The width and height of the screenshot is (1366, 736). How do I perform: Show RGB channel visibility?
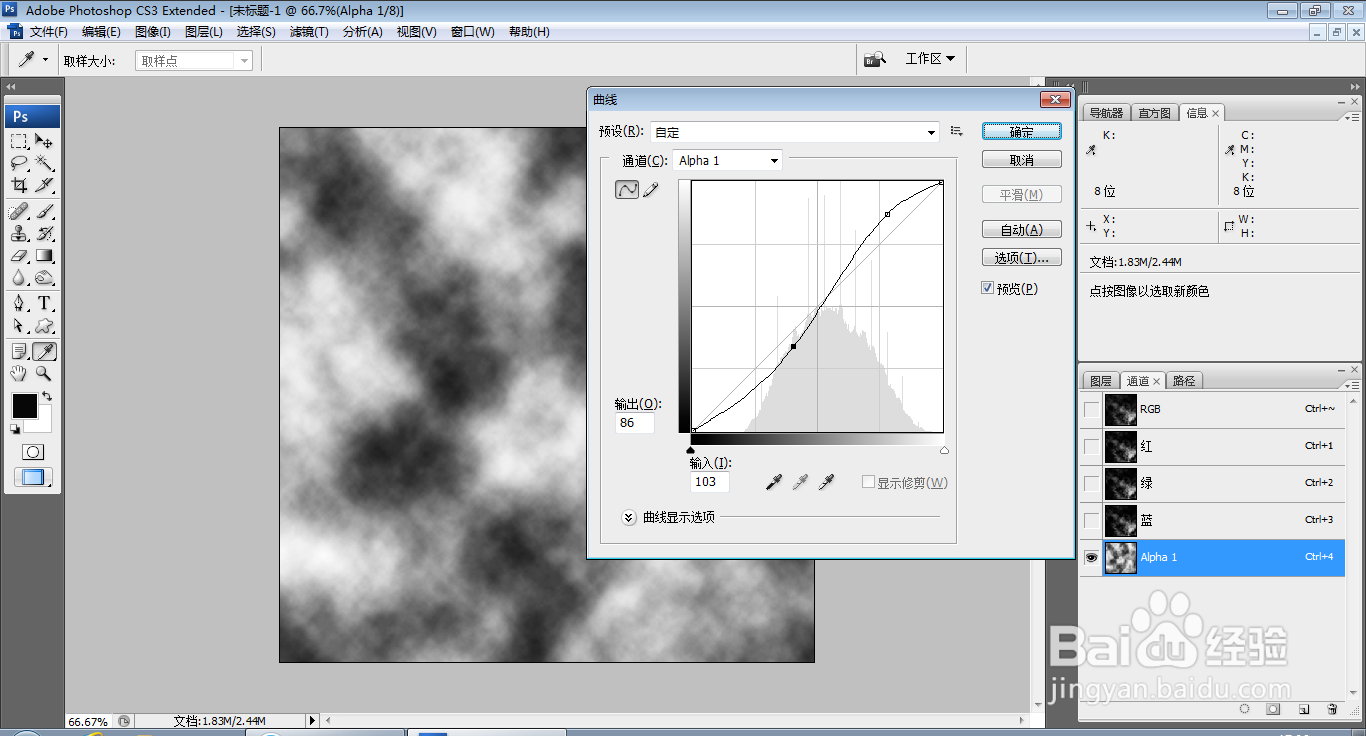(1091, 409)
